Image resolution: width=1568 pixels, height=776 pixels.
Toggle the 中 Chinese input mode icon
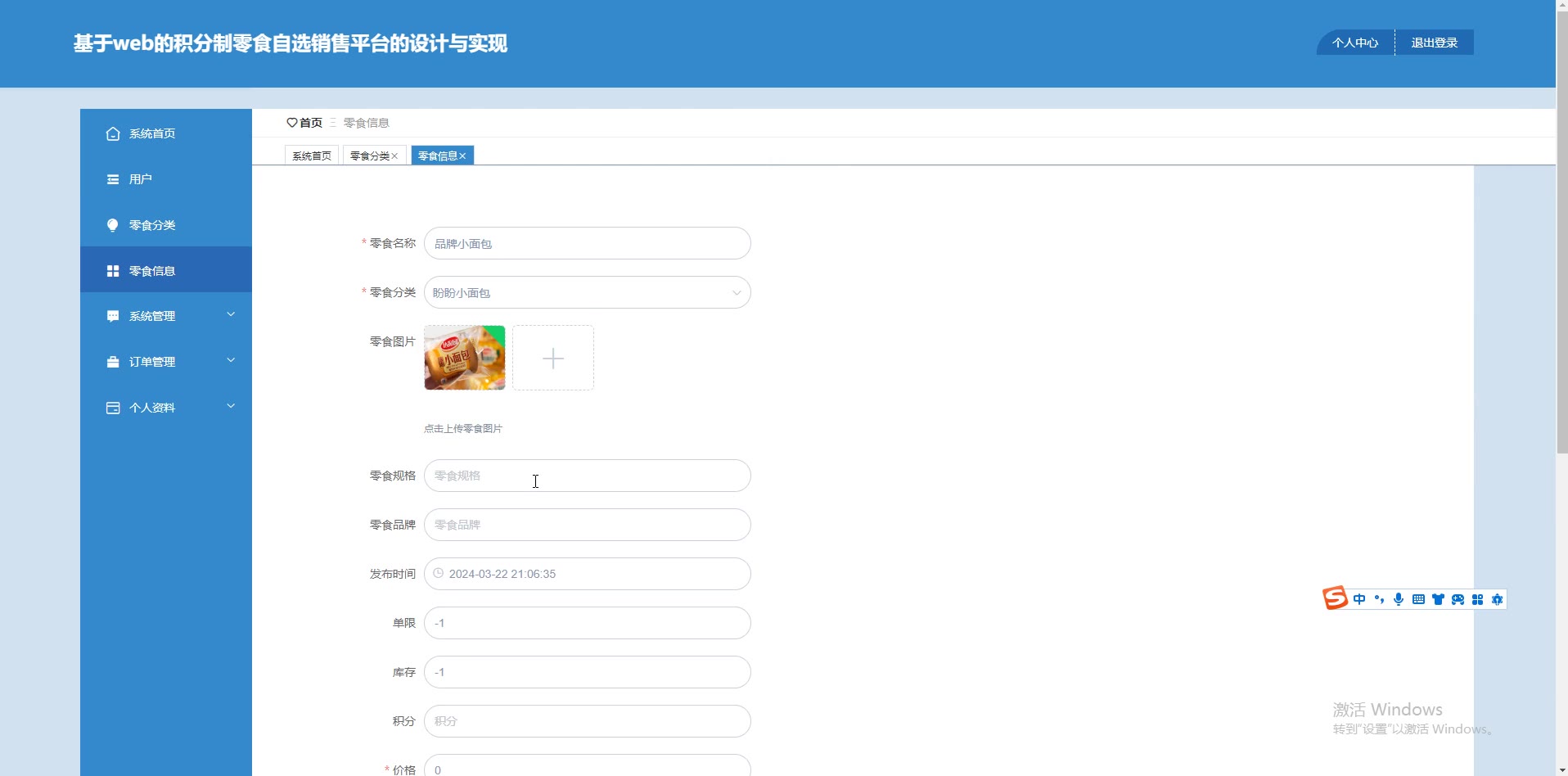[1359, 599]
